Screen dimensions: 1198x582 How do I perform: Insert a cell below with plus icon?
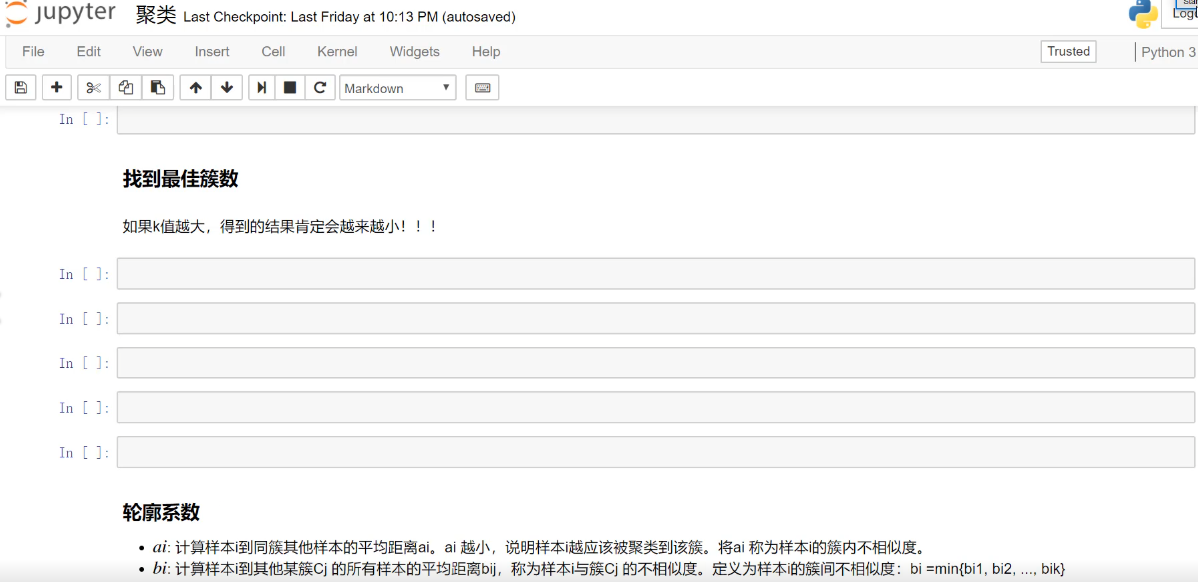56,88
